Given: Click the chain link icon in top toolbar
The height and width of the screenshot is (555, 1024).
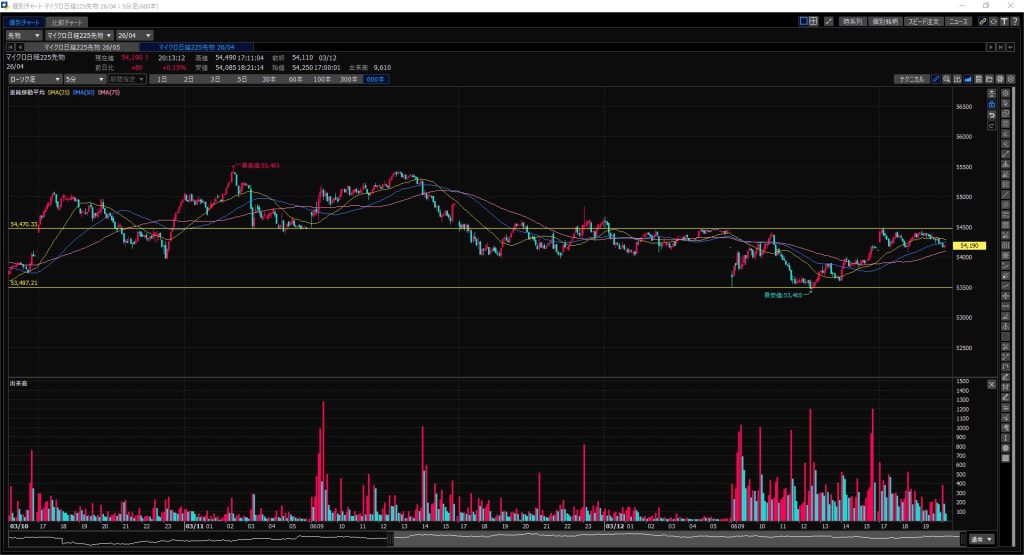Looking at the screenshot, I should click(x=983, y=21).
